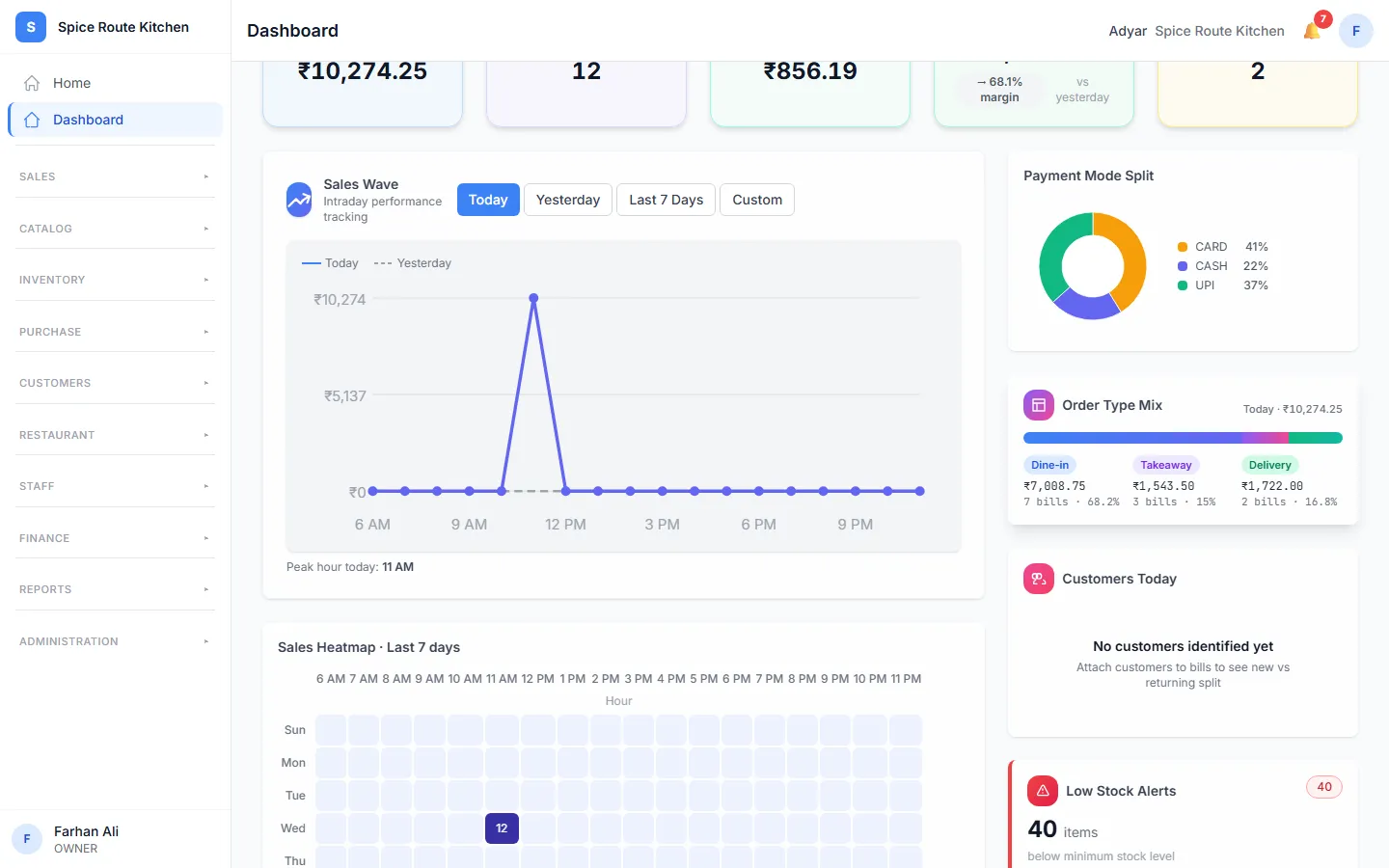Expand the ADMINISTRATION section
Viewport: 1389px width, 868px height.
pyautogui.click(x=115, y=641)
